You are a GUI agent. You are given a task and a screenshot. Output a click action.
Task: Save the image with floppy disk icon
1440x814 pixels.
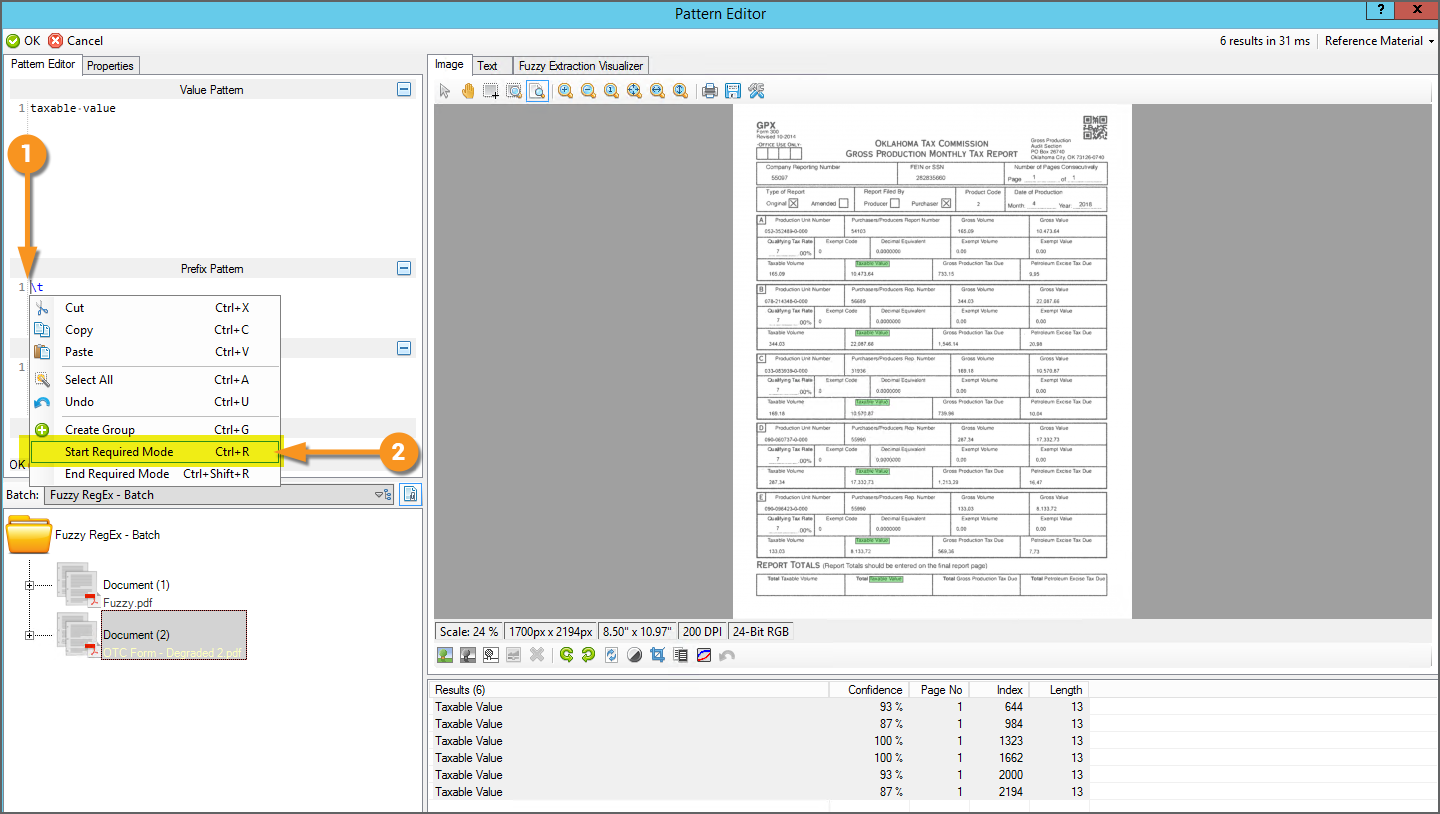tap(733, 91)
